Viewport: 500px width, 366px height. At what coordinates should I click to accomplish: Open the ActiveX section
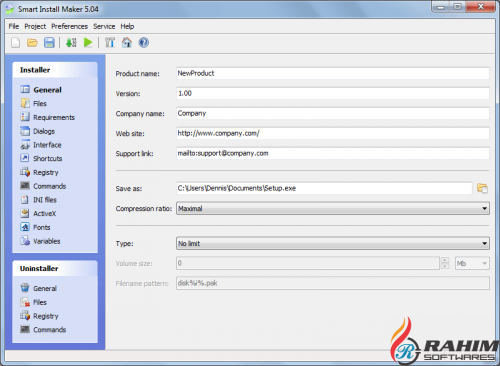click(38, 214)
